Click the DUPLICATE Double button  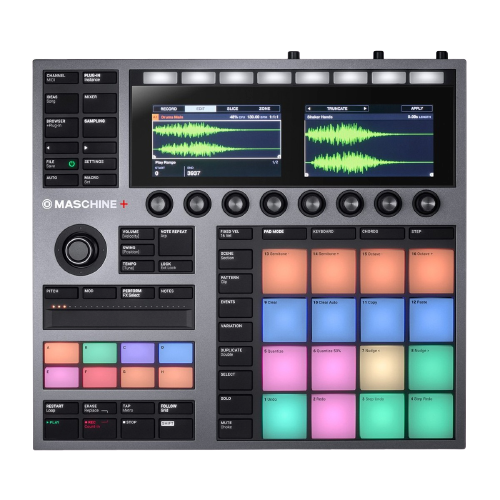point(235,356)
